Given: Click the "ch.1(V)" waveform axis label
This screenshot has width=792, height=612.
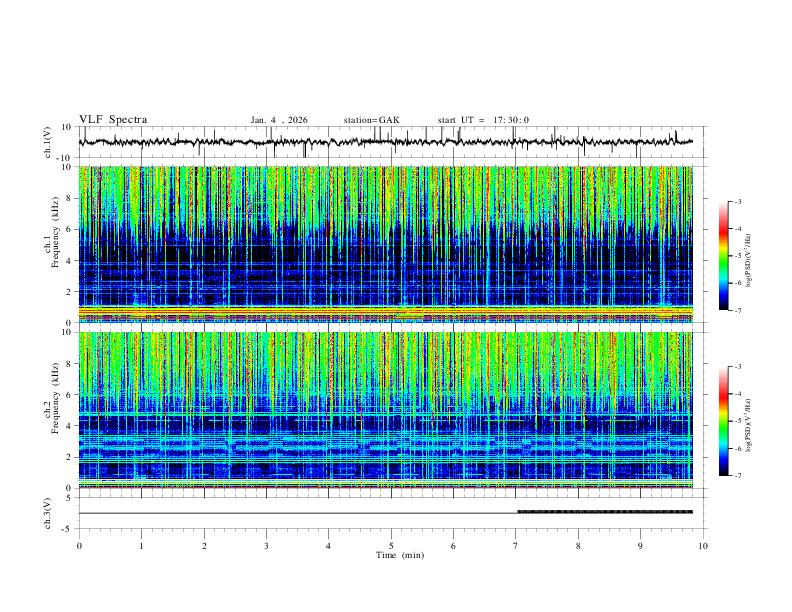Looking at the screenshot, I should pyautogui.click(x=48, y=142).
